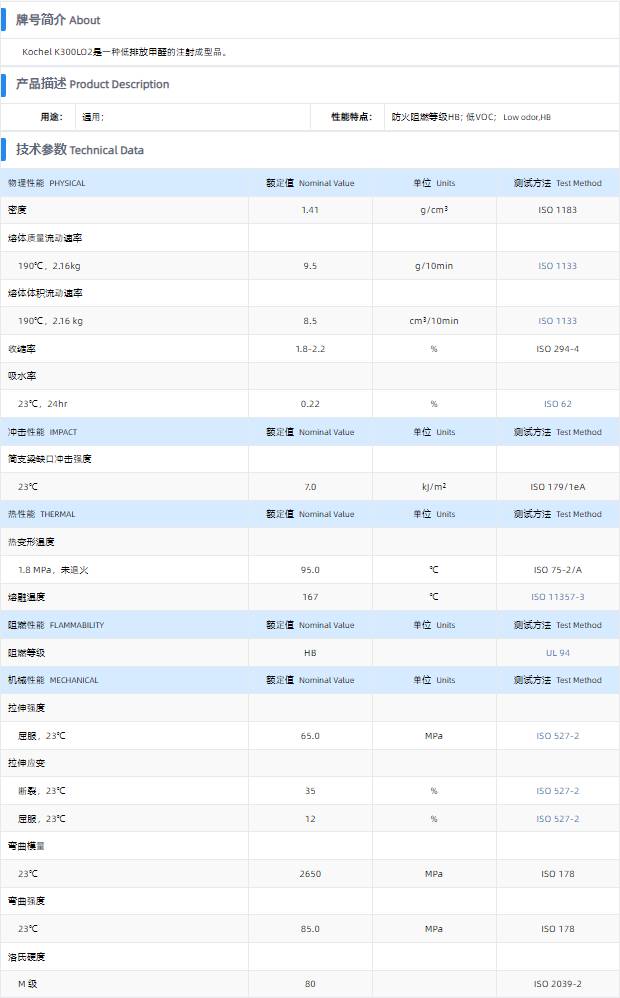Open the ISO 2039-2 Rockwell hardness method
This screenshot has height=998, width=620.
(x=557, y=984)
